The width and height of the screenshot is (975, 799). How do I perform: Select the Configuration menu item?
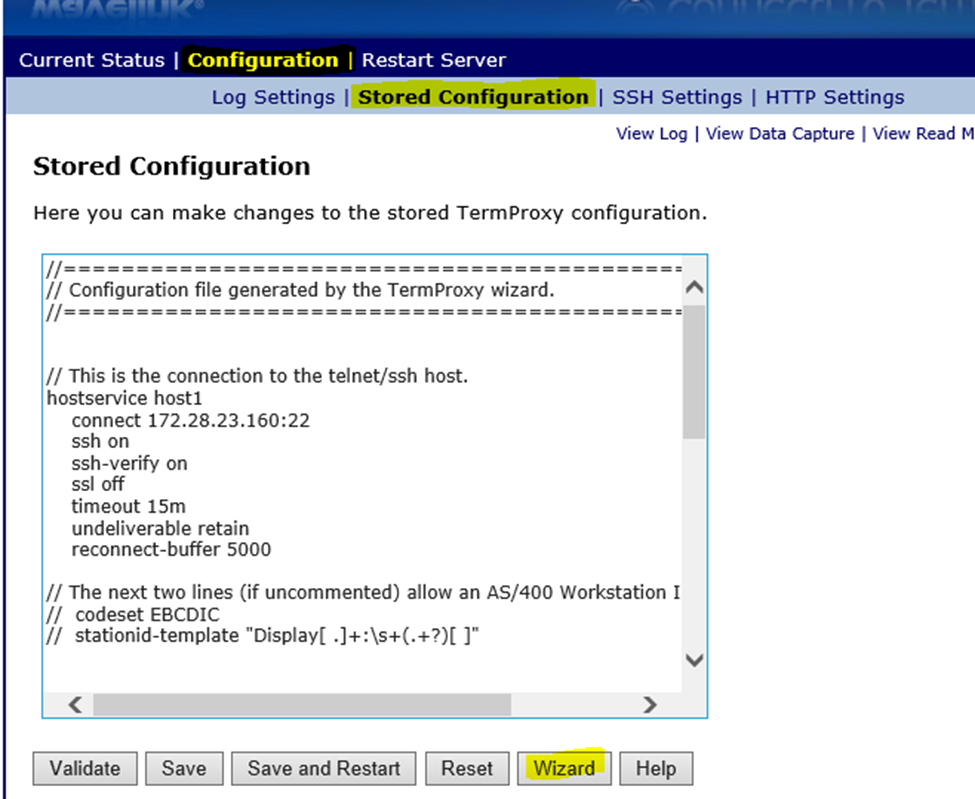(x=262, y=60)
